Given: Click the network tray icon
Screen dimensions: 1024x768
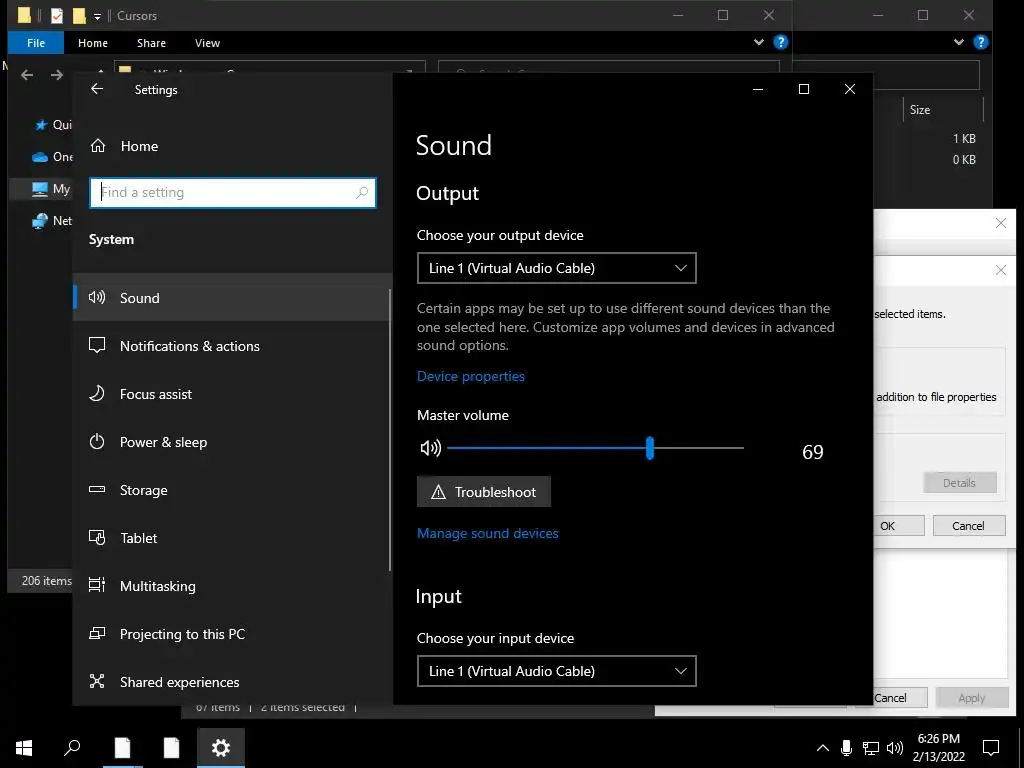Looking at the screenshot, I should (x=871, y=748).
